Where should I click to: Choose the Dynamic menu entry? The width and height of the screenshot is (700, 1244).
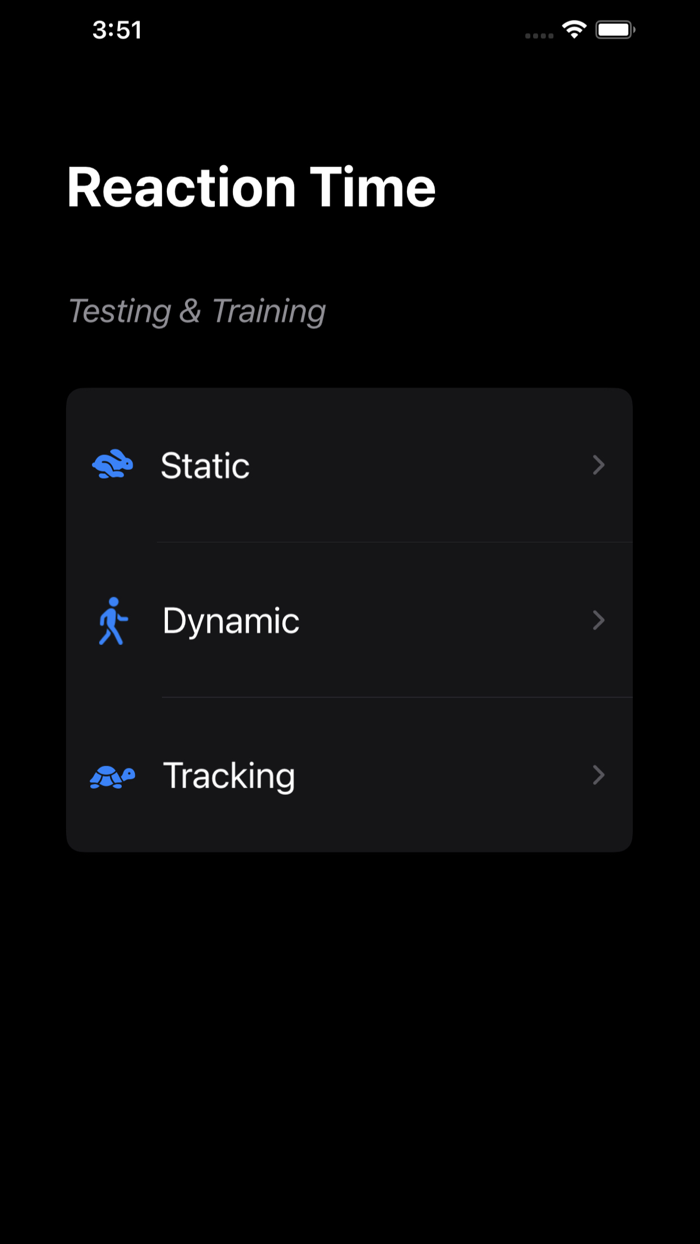pyautogui.click(x=349, y=620)
